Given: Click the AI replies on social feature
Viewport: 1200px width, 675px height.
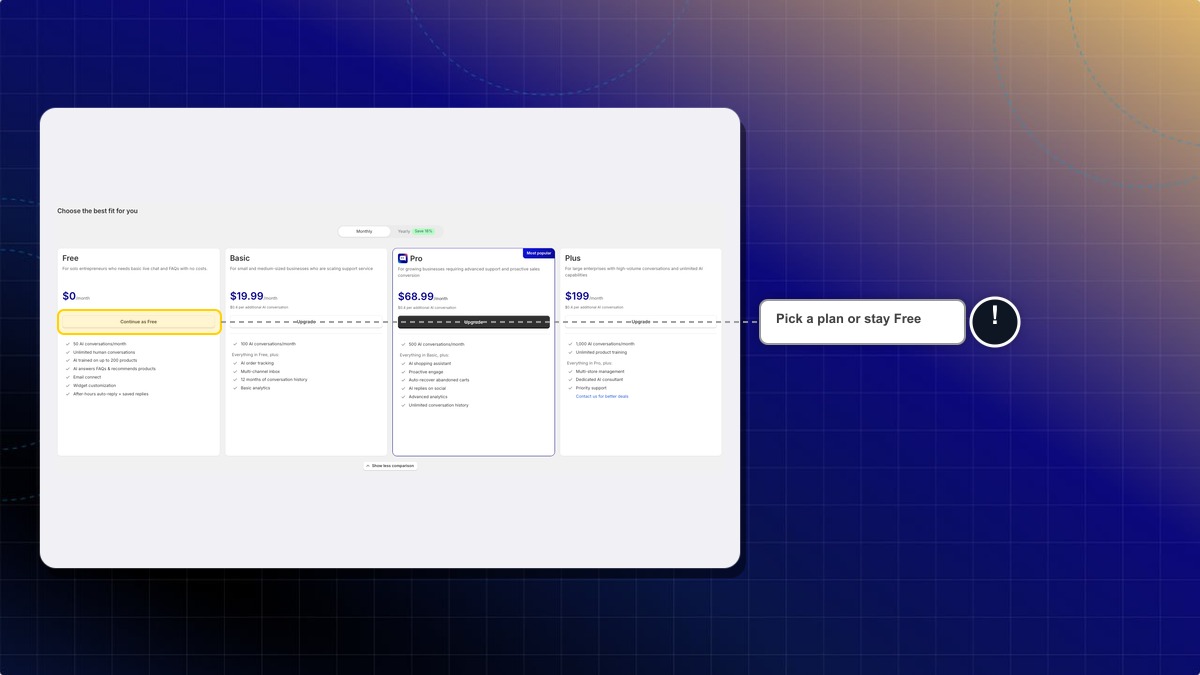Looking at the screenshot, I should click(427, 388).
